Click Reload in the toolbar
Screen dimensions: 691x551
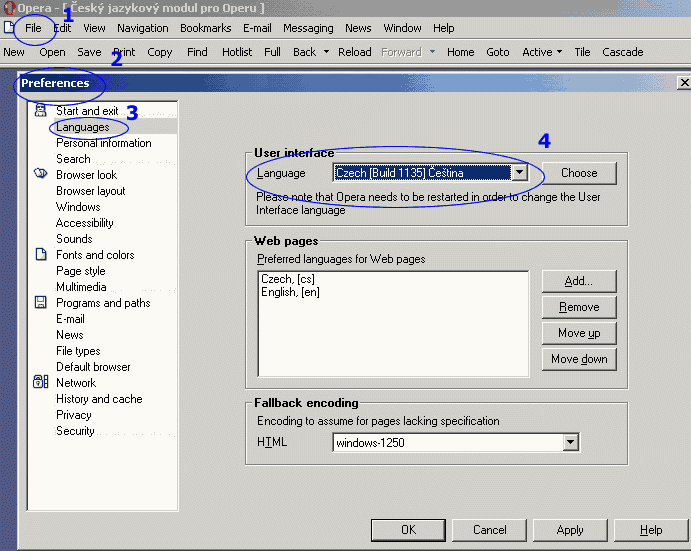(x=354, y=52)
